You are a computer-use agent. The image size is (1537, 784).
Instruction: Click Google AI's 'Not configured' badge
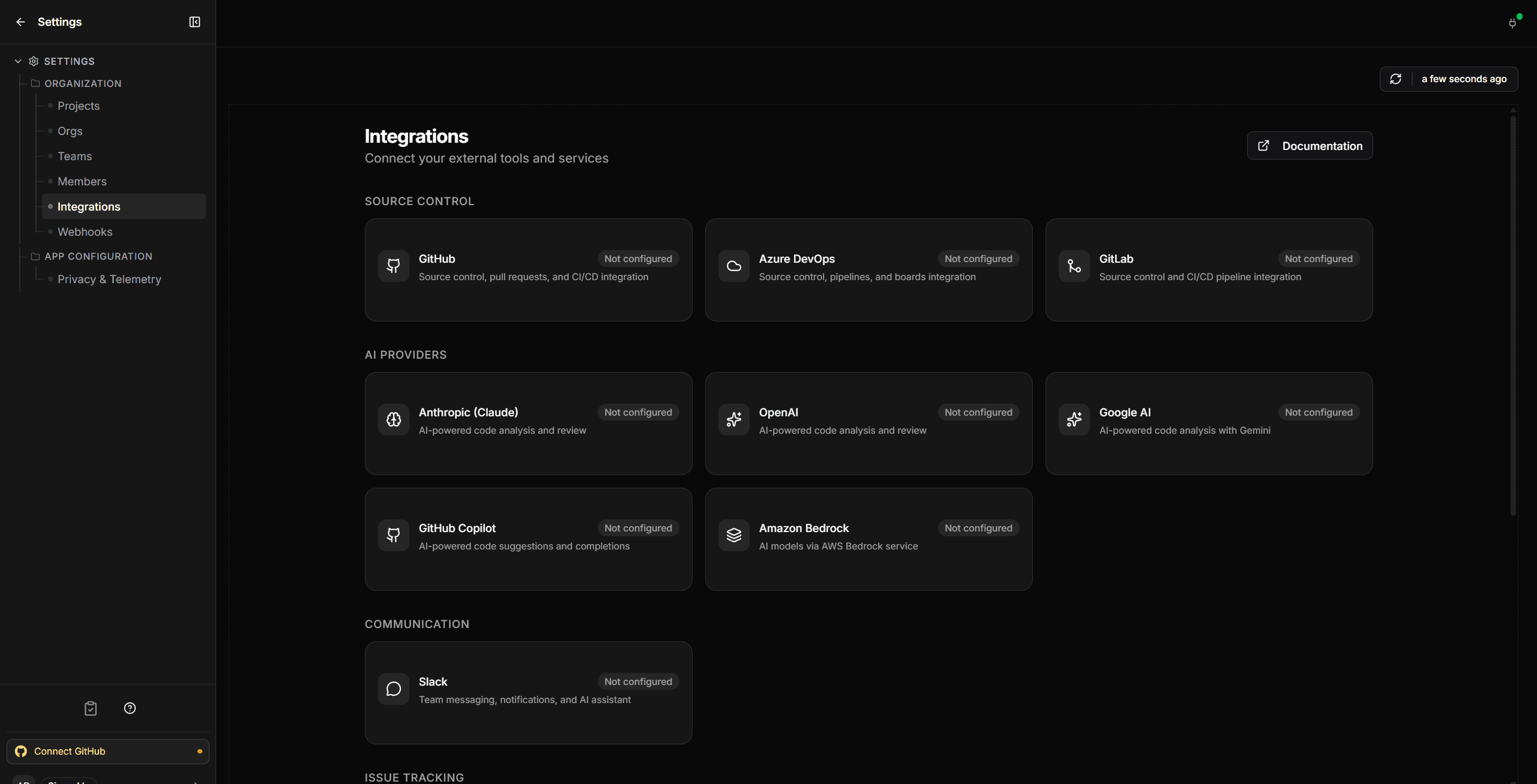(1319, 412)
